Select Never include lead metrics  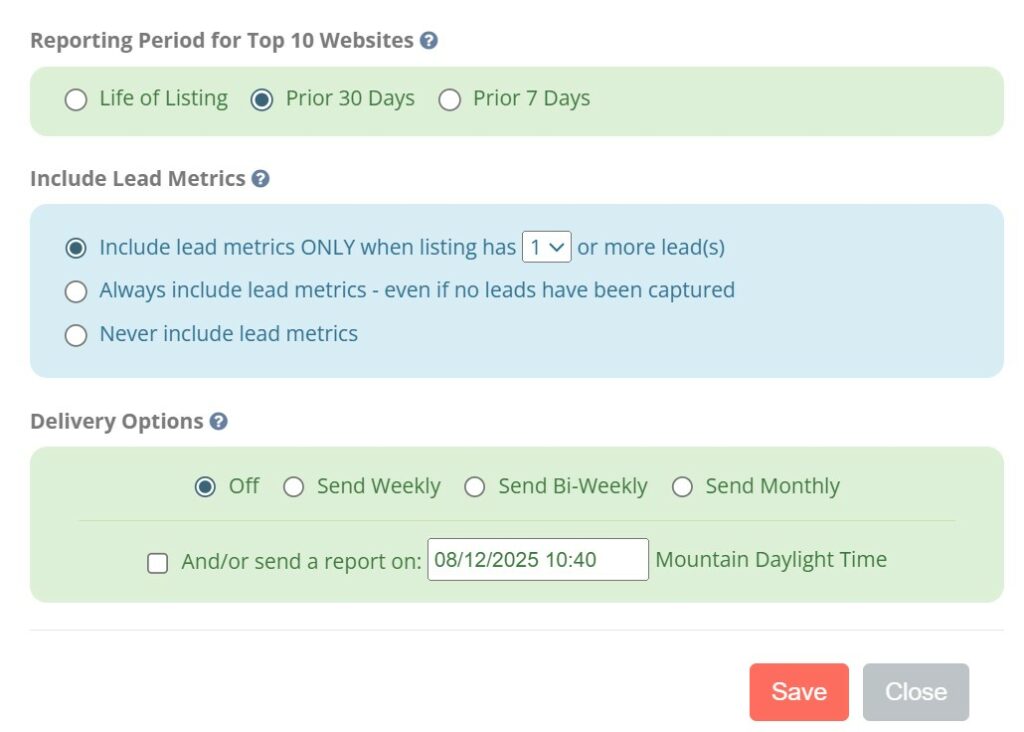[x=76, y=335]
